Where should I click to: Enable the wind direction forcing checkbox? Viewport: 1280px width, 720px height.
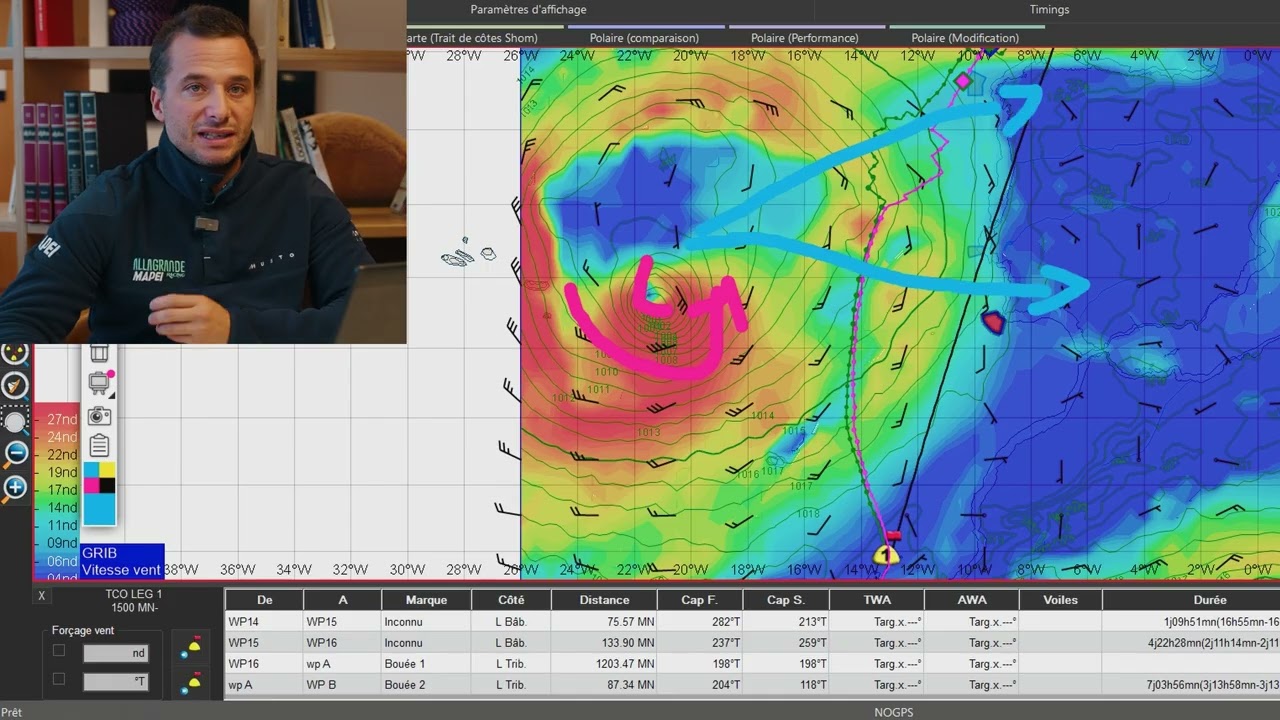59,680
